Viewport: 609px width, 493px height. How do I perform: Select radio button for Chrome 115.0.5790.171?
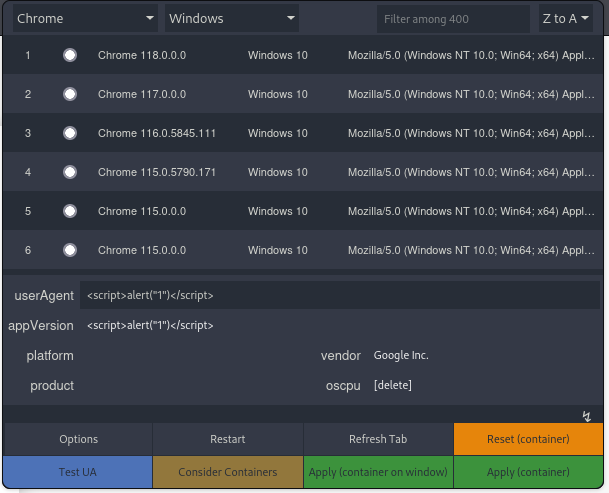click(70, 172)
